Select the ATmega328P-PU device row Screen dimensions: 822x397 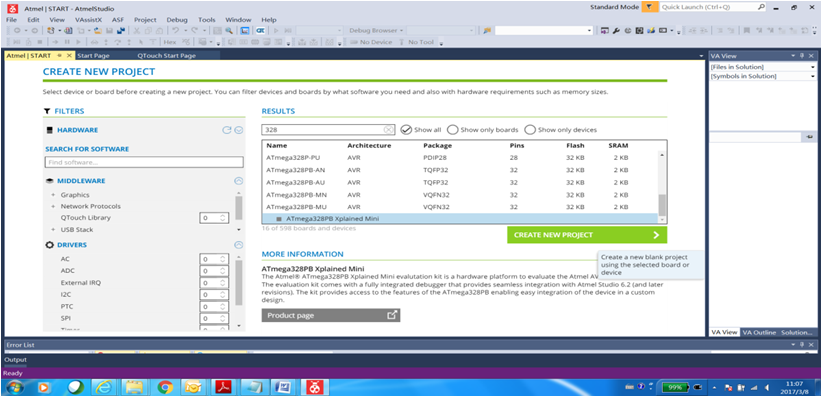460,157
